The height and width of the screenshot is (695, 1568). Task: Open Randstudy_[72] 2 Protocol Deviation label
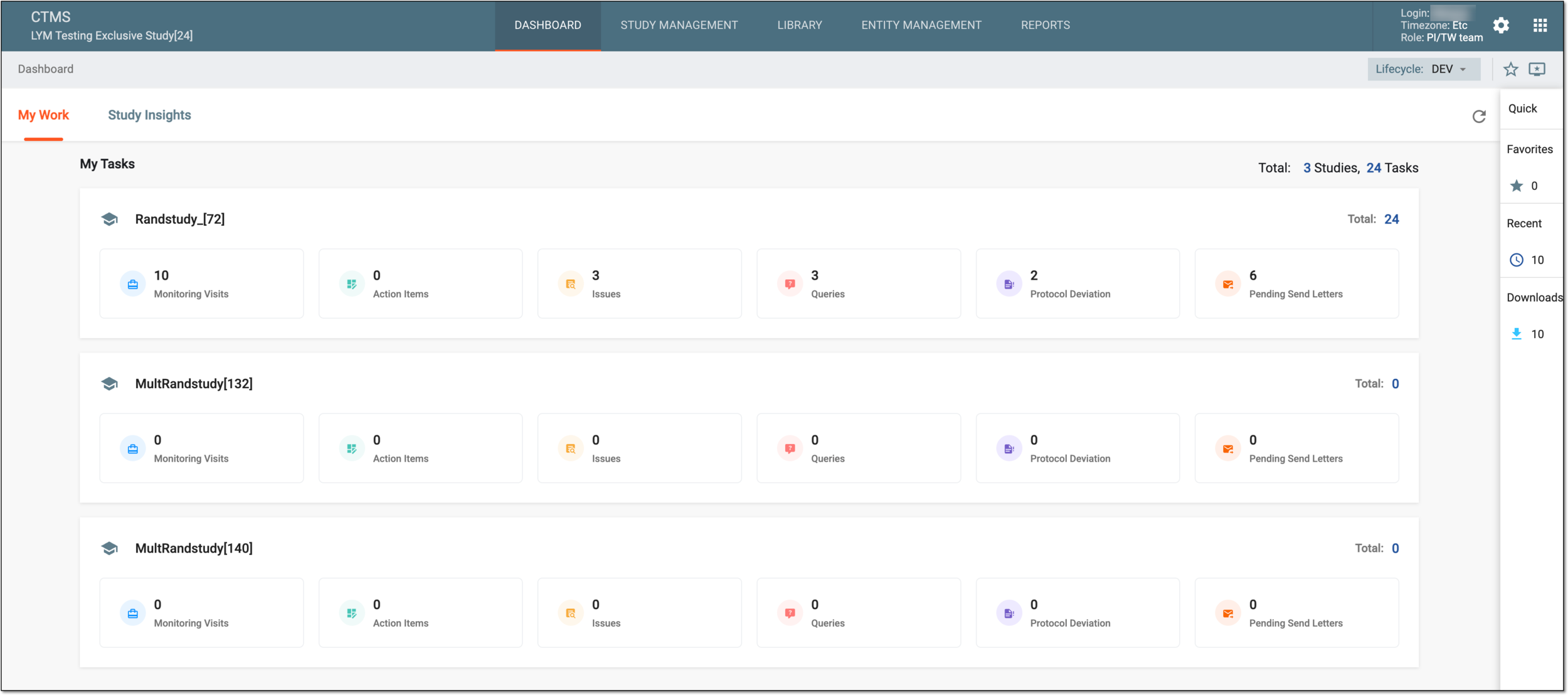pos(1070,294)
